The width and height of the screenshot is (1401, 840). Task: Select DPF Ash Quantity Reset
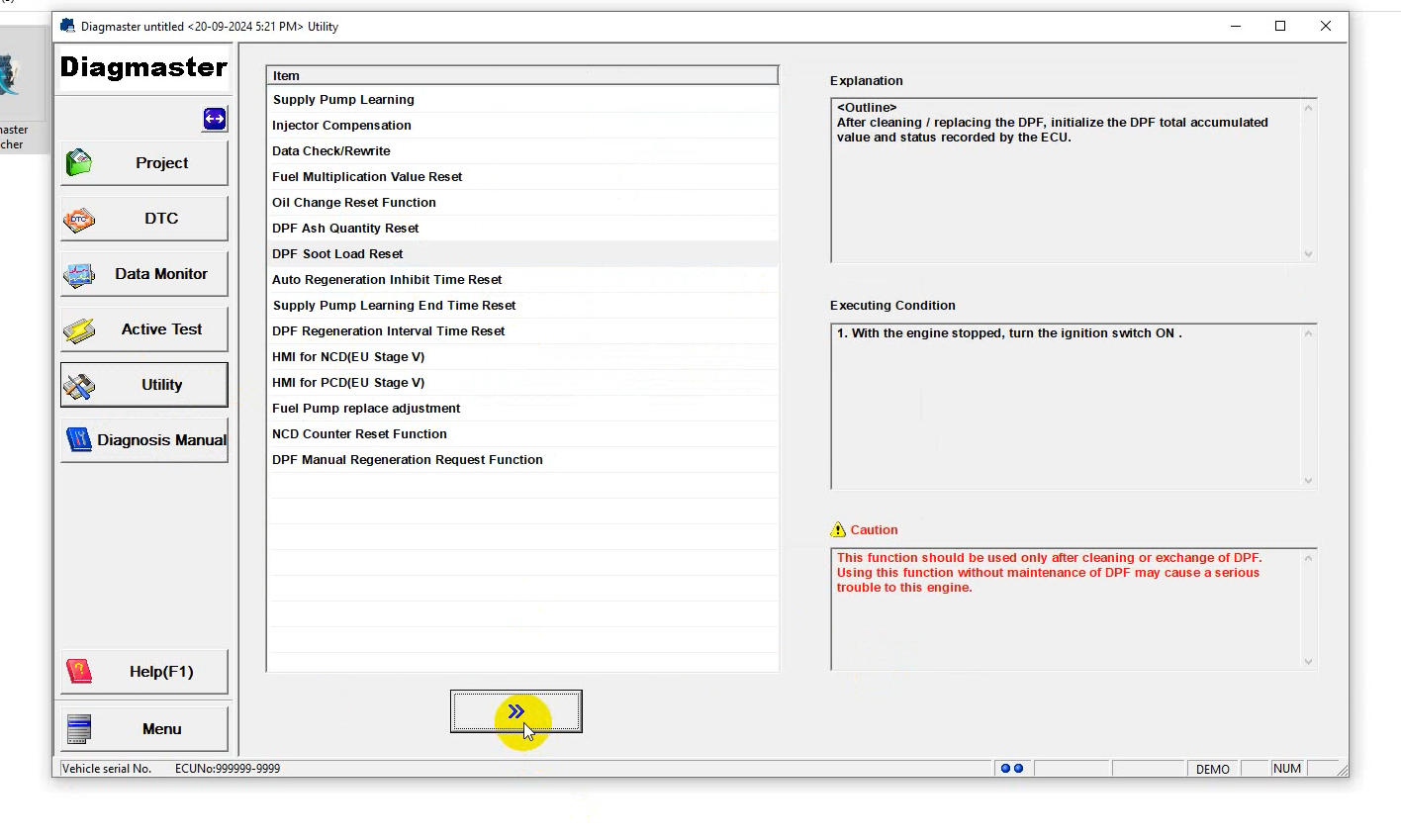[x=522, y=229]
